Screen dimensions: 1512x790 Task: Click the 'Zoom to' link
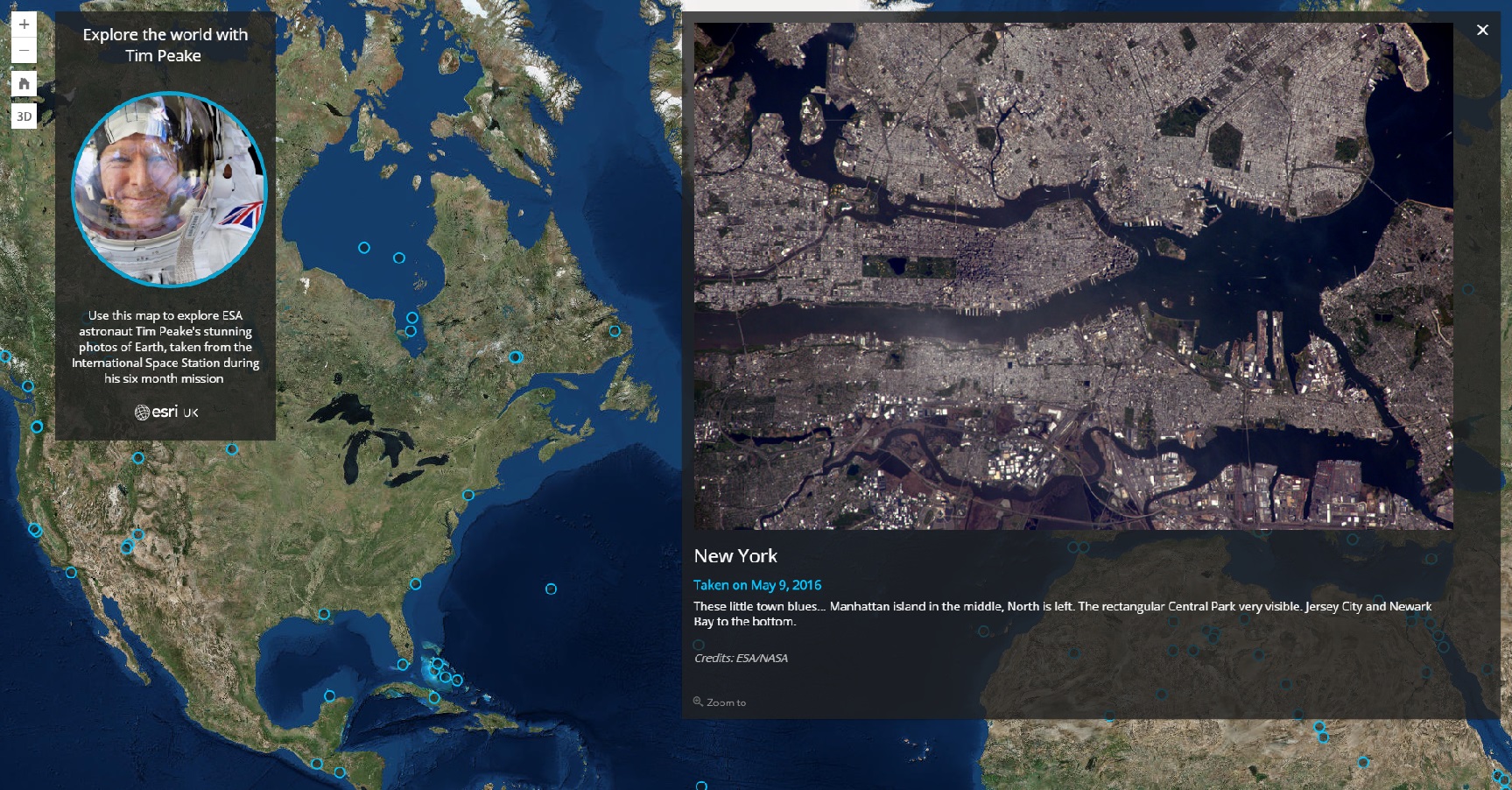(720, 702)
